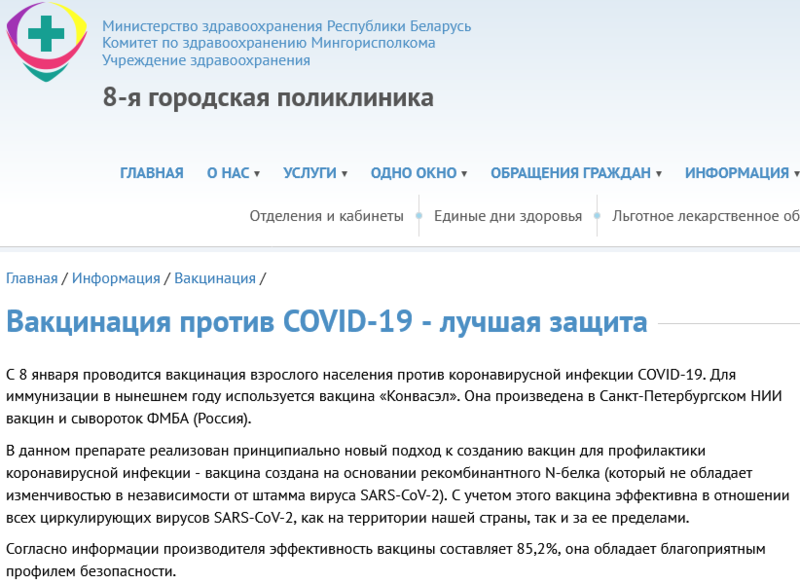Select Главная in the breadcrumb trail
The height and width of the screenshot is (584, 800).
tap(32, 278)
